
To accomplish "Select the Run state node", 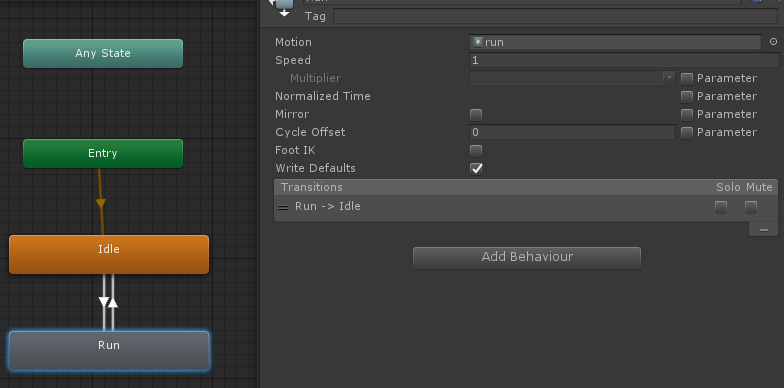I will point(109,350).
